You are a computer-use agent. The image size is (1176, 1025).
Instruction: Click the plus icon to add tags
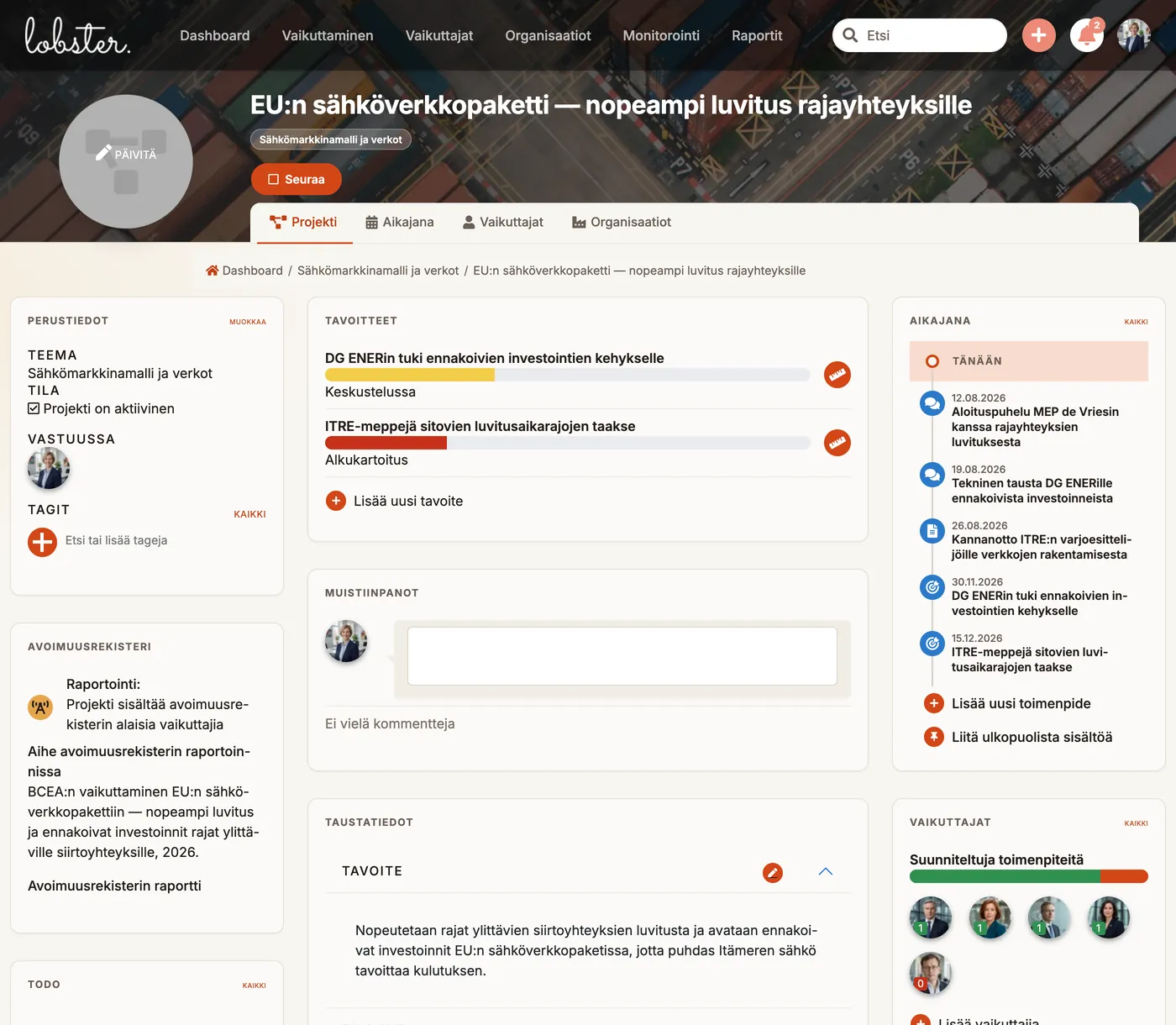pyautogui.click(x=42, y=542)
